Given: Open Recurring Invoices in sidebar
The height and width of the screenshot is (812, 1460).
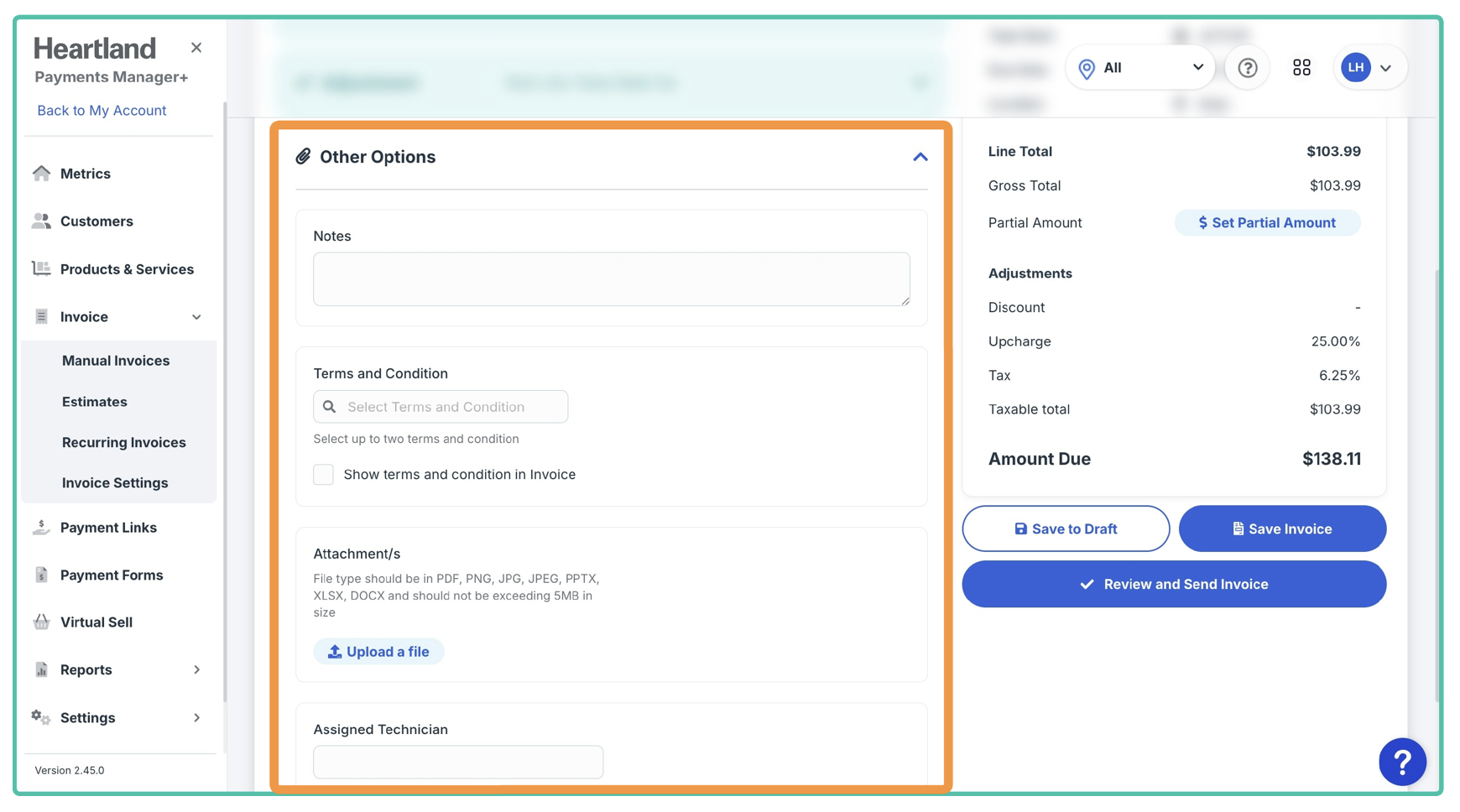Looking at the screenshot, I should [124, 443].
